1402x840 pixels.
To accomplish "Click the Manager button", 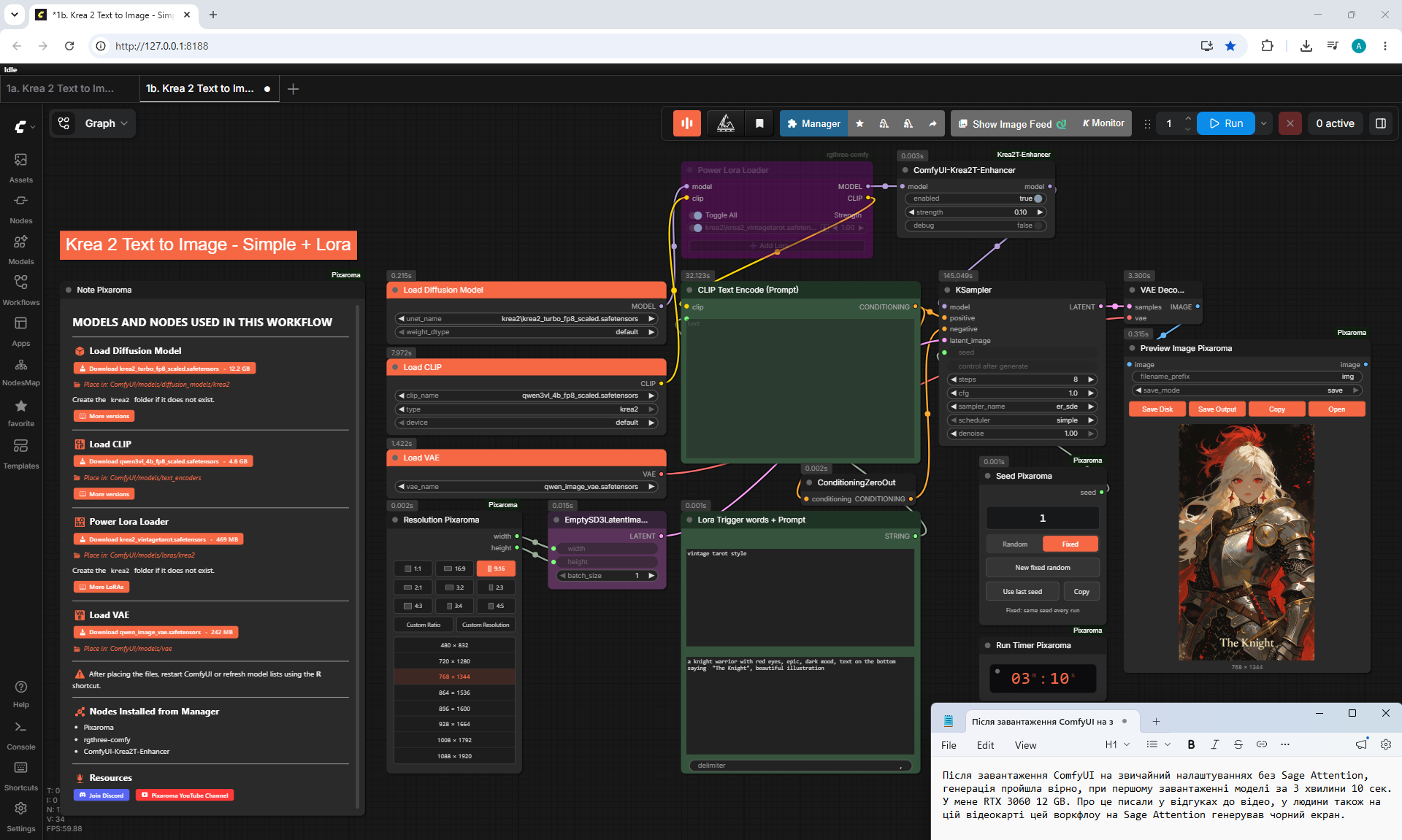I will pyautogui.click(x=814, y=123).
